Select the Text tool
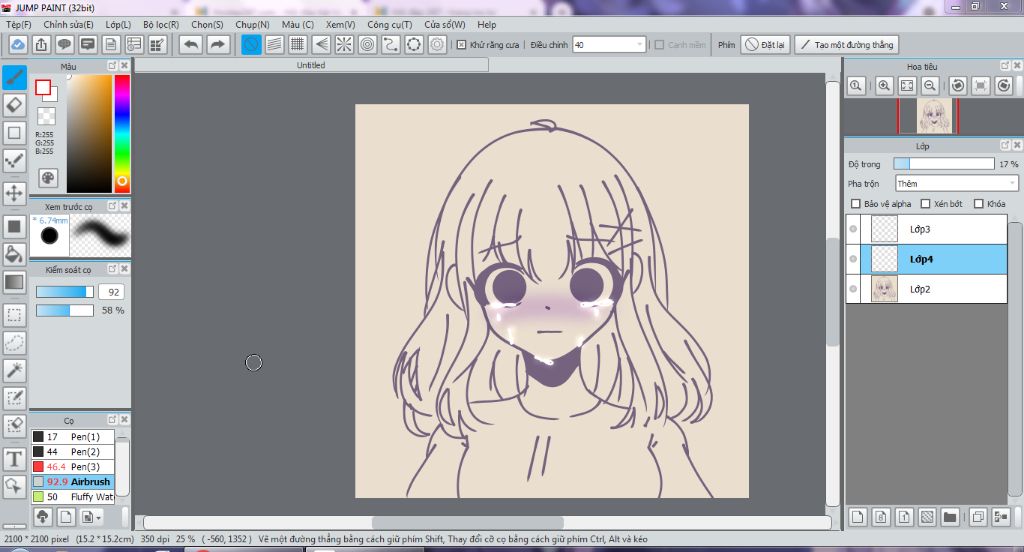 (14, 459)
